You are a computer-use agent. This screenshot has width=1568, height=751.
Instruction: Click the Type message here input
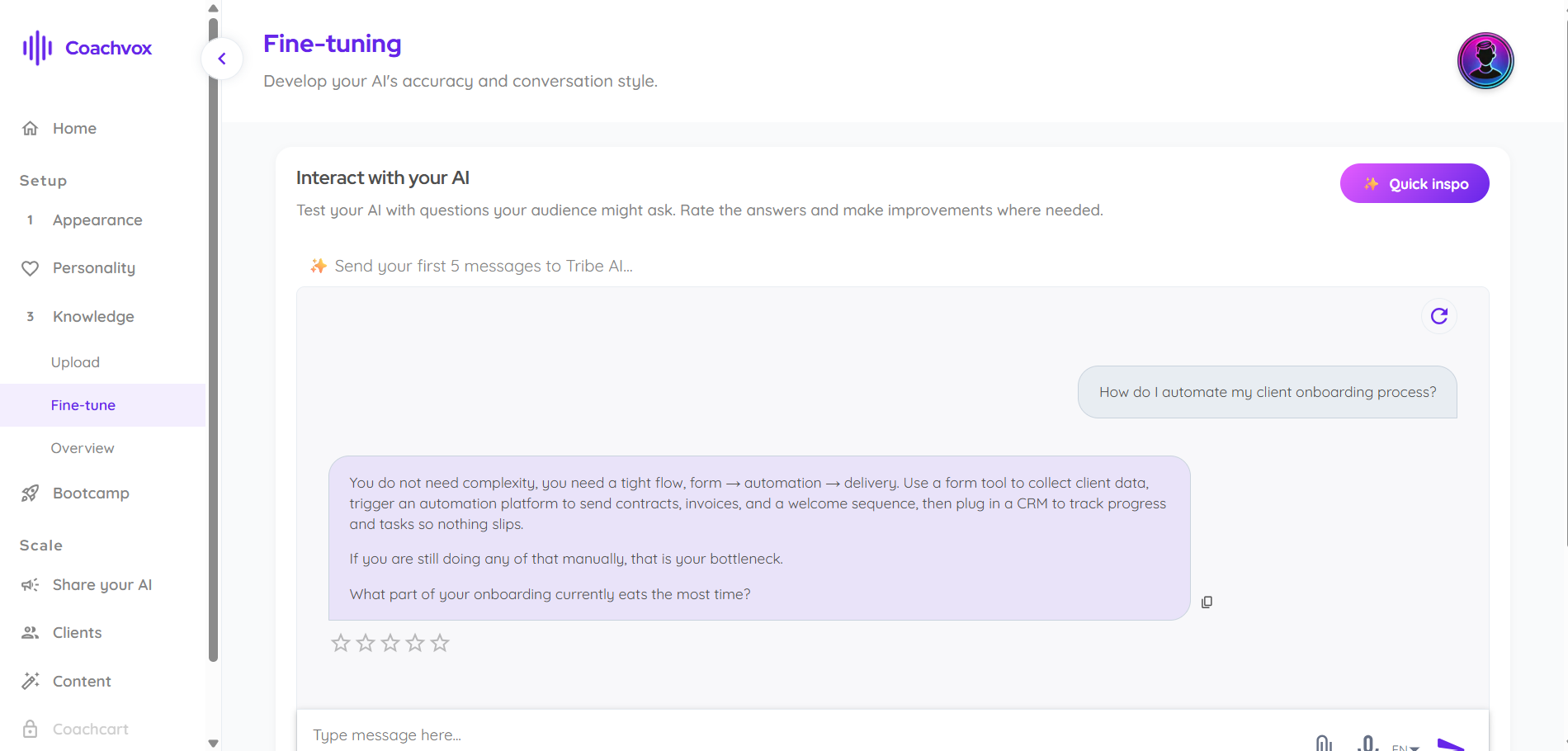801,734
